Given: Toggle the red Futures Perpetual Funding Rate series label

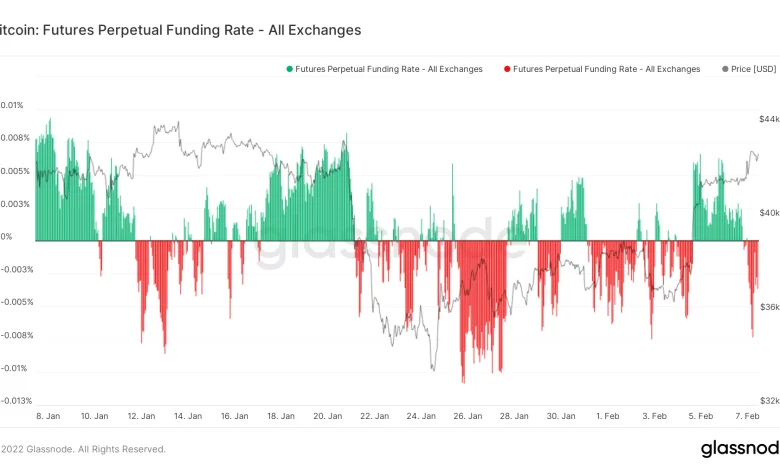Looking at the screenshot, I should pos(607,69).
